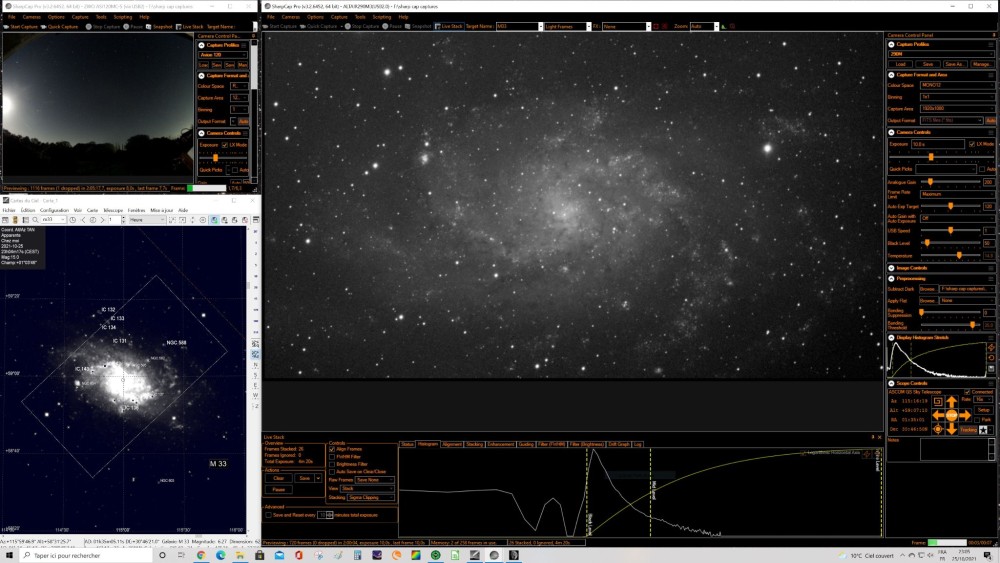Click the downward slew arrow in Scope Controls
The height and width of the screenshot is (563, 1000).
pyautogui.click(x=952, y=429)
